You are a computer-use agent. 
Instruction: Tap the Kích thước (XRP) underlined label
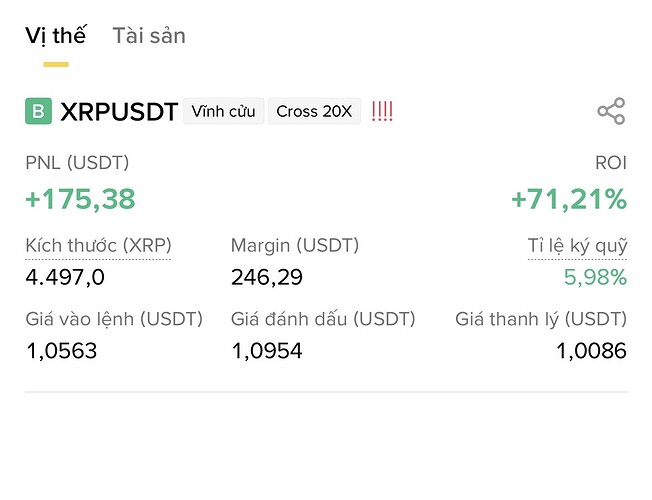click(98, 246)
